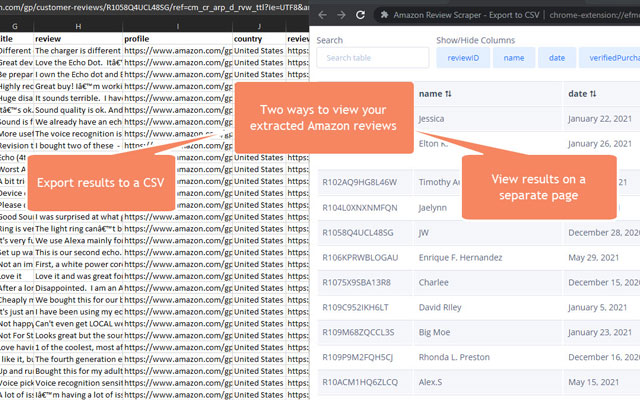Screen dimensions: 640x400
Task: Click review ID R102AQ9HG8L46W
Action: coord(360,182)
